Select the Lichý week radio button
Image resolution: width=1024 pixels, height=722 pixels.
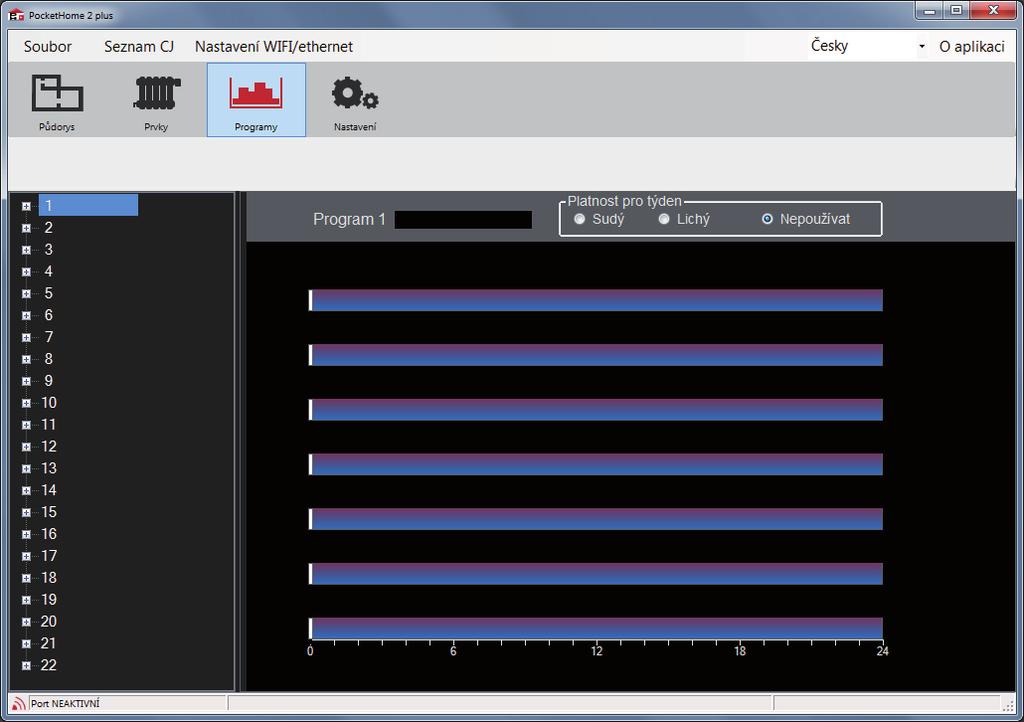664,219
